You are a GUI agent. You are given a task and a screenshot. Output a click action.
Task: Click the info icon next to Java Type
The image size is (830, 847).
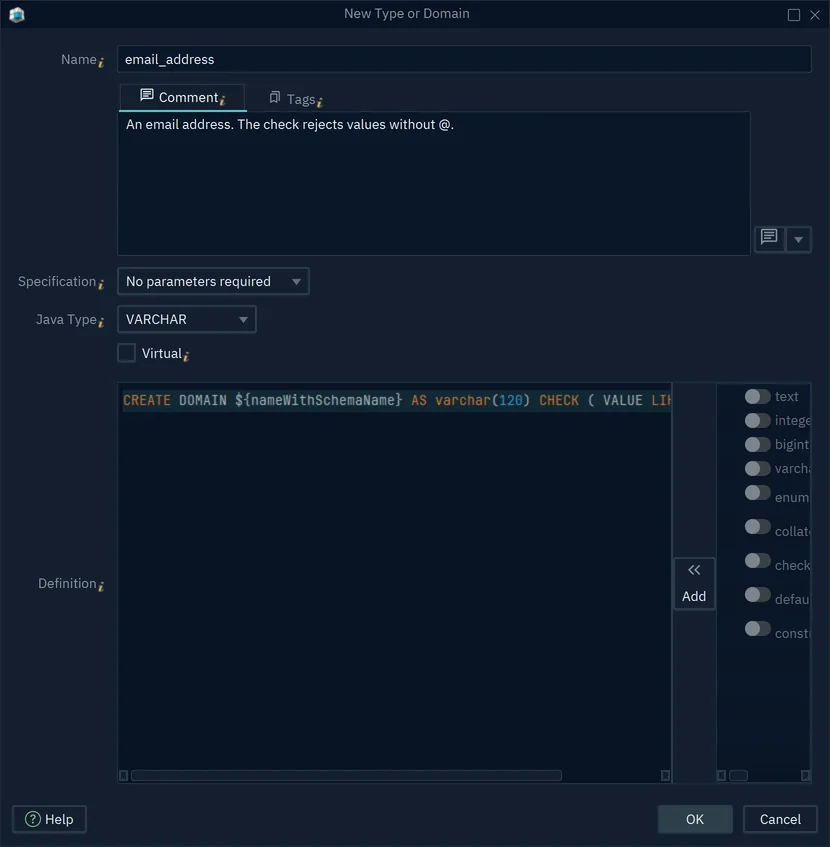tap(101, 322)
